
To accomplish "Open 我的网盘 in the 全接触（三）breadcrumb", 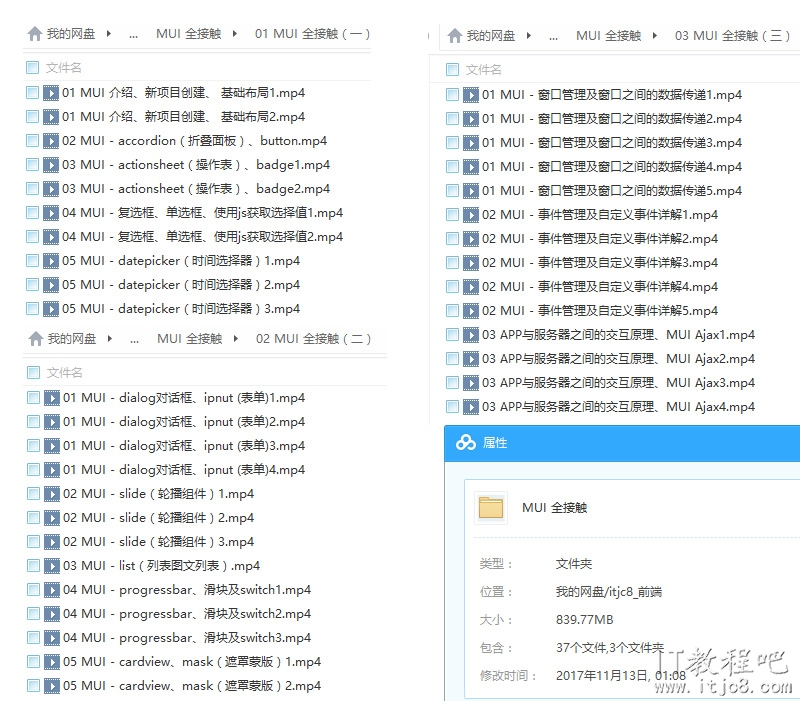I will coord(491,36).
